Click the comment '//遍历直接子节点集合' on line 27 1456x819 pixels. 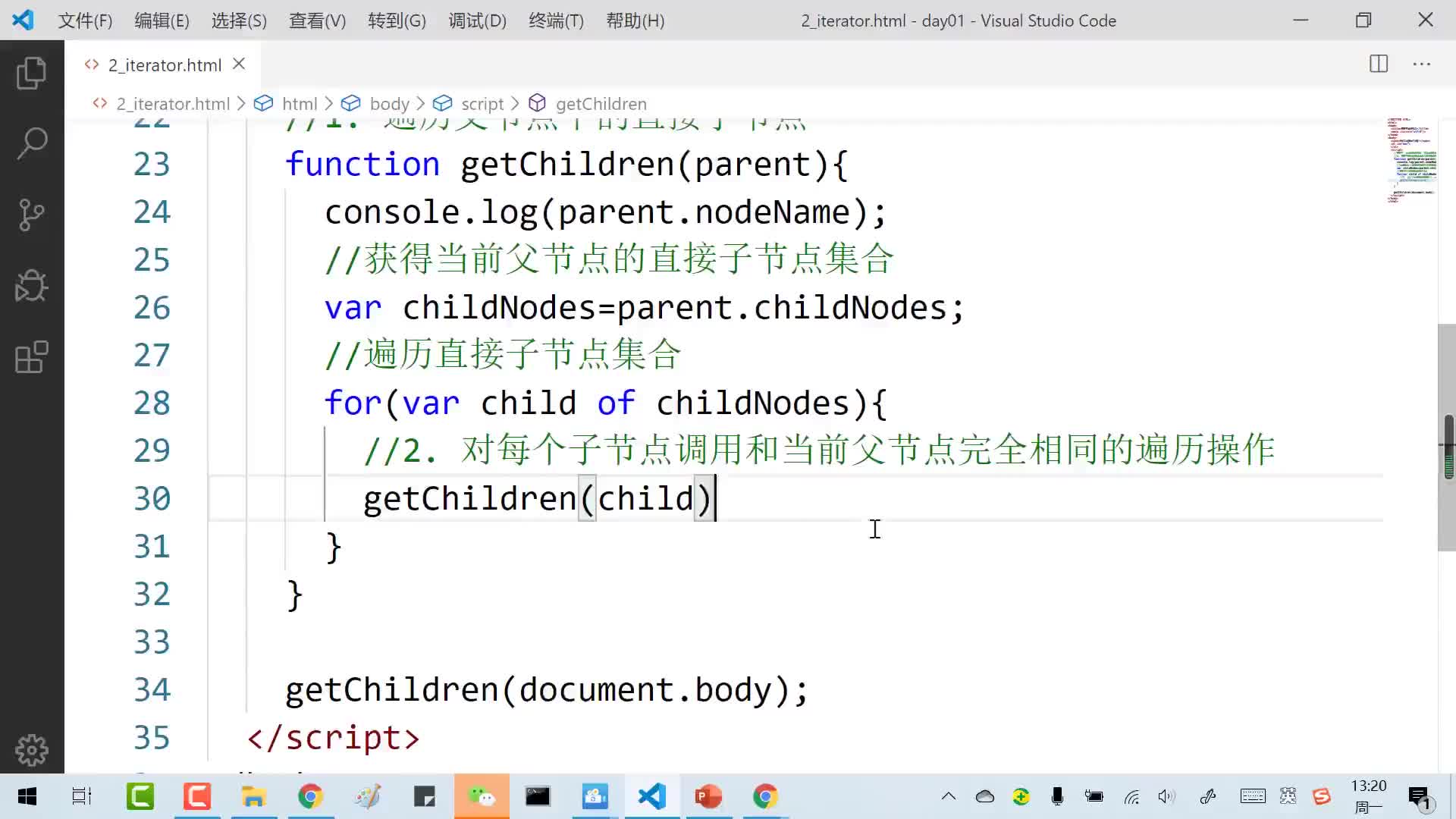[x=503, y=355]
